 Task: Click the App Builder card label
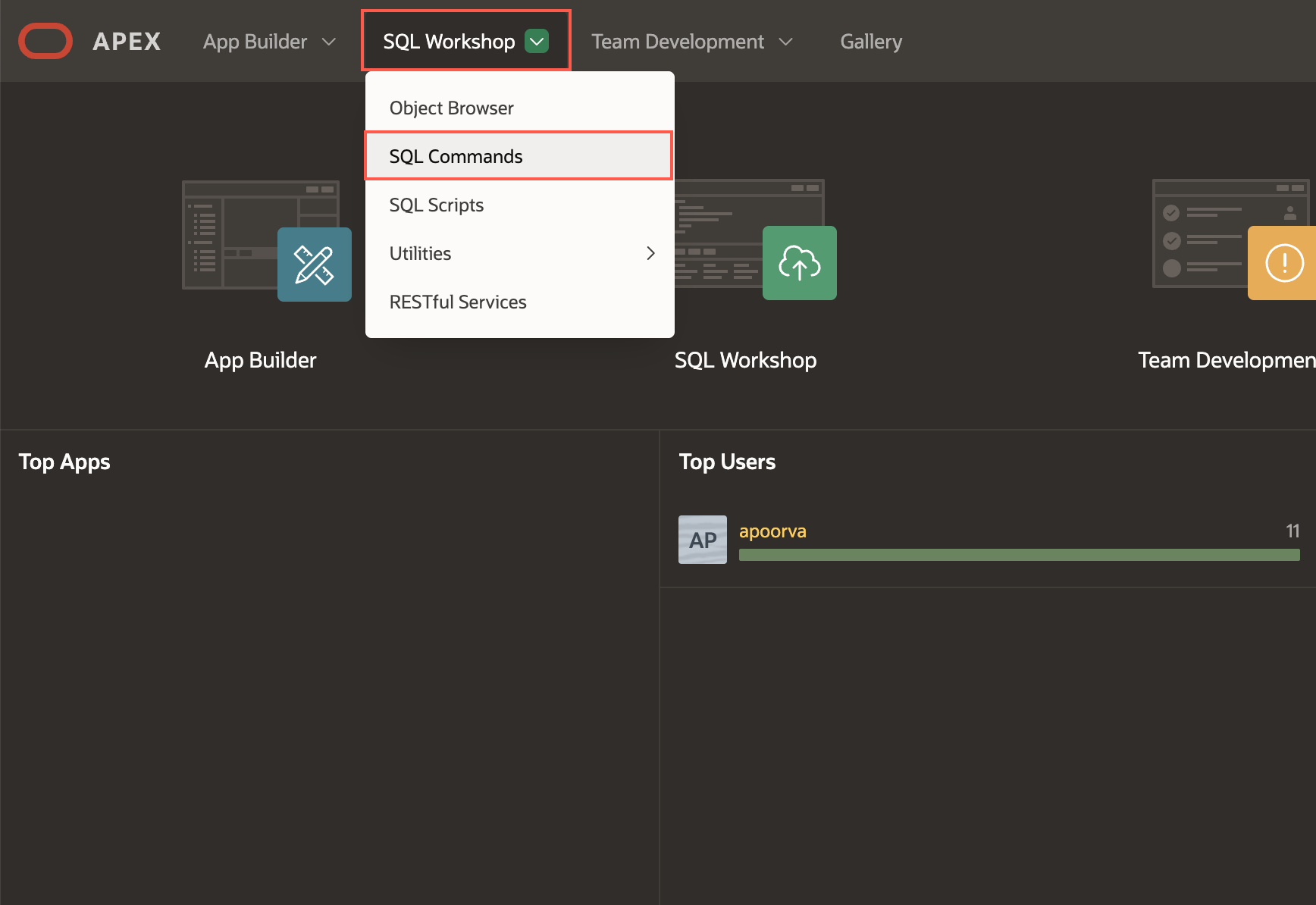[260, 360]
